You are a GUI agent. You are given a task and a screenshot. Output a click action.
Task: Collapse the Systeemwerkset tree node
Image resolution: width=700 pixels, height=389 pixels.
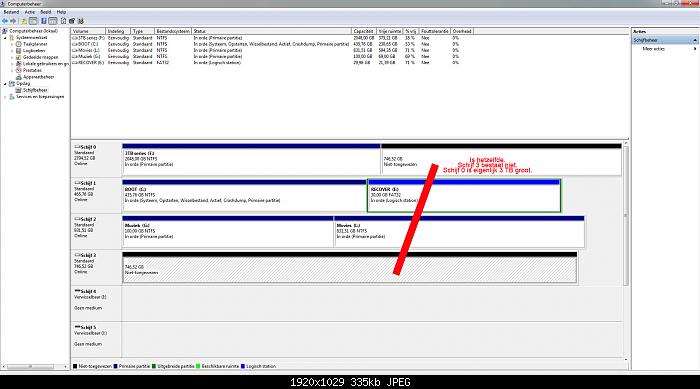tap(5, 38)
